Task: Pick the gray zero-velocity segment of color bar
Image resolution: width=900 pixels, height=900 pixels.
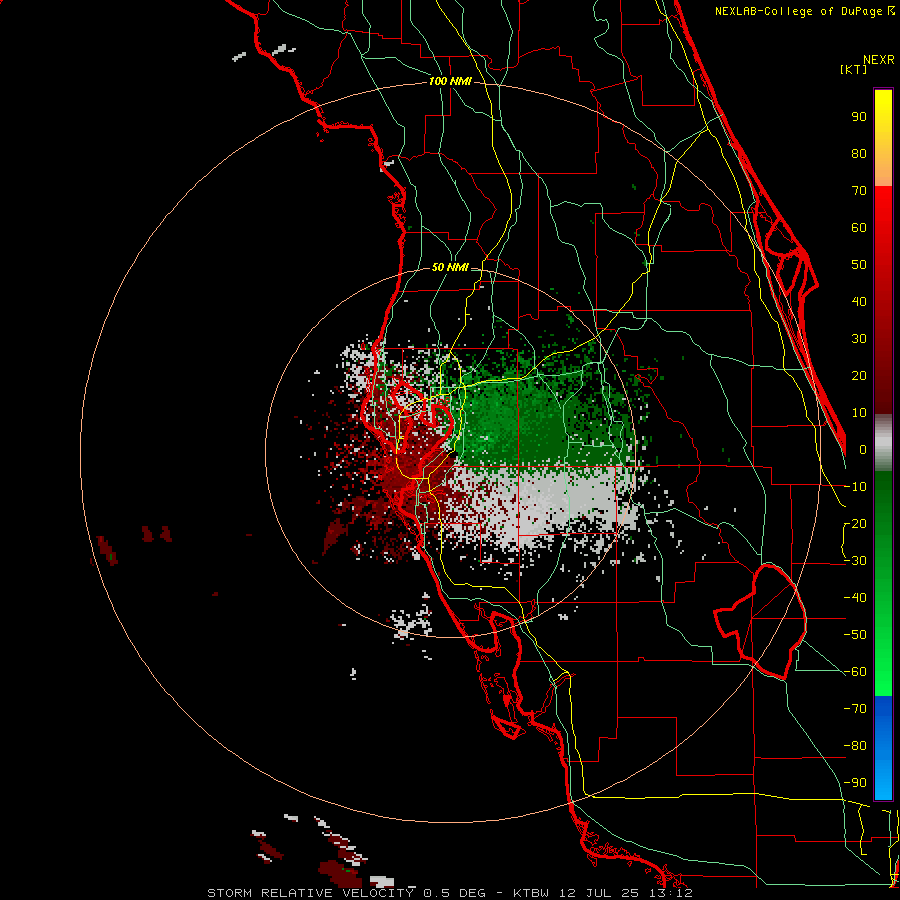Action: 883,443
